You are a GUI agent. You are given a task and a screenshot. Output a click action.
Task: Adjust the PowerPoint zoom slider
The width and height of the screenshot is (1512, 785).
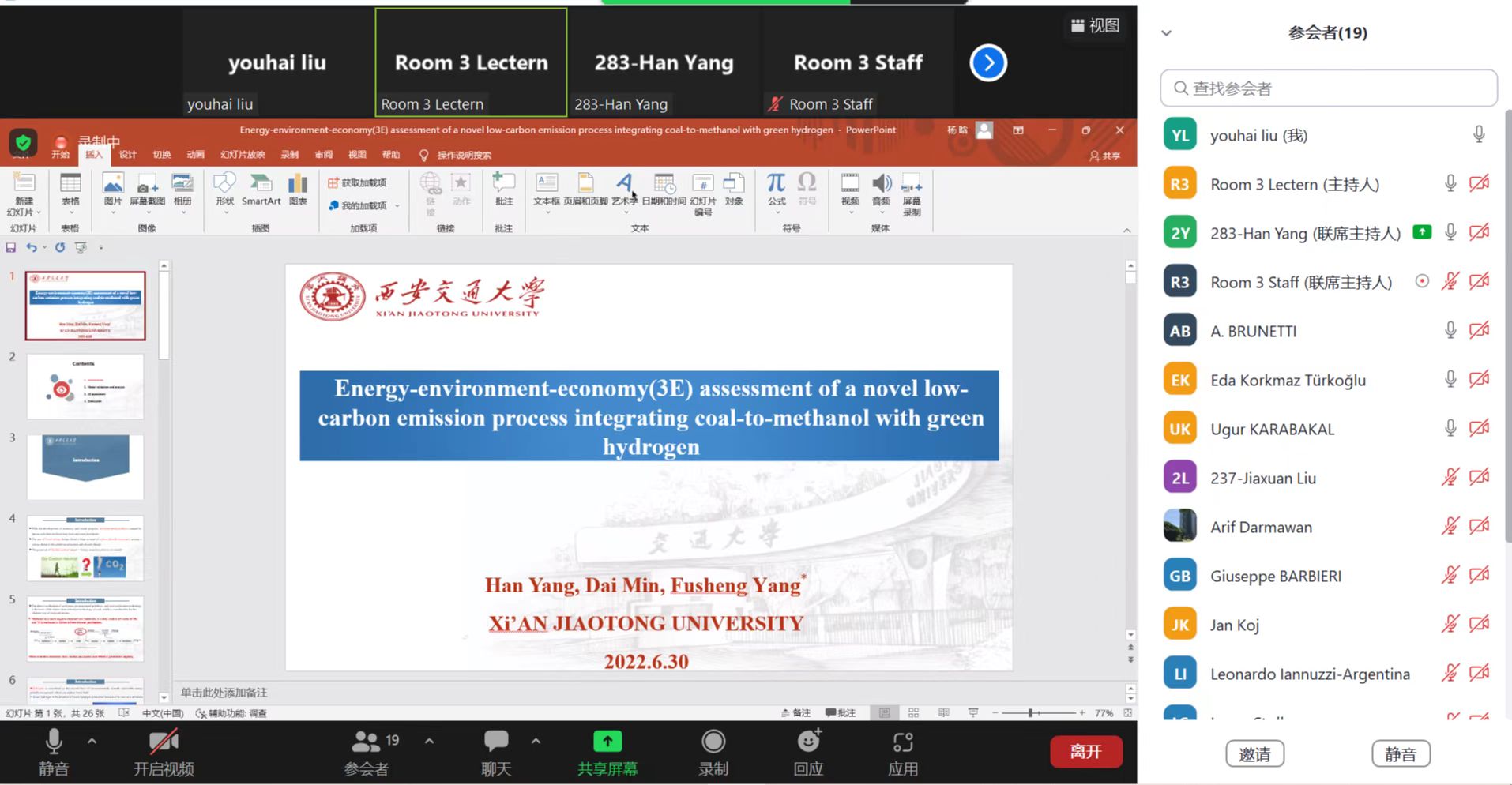pos(1030,713)
